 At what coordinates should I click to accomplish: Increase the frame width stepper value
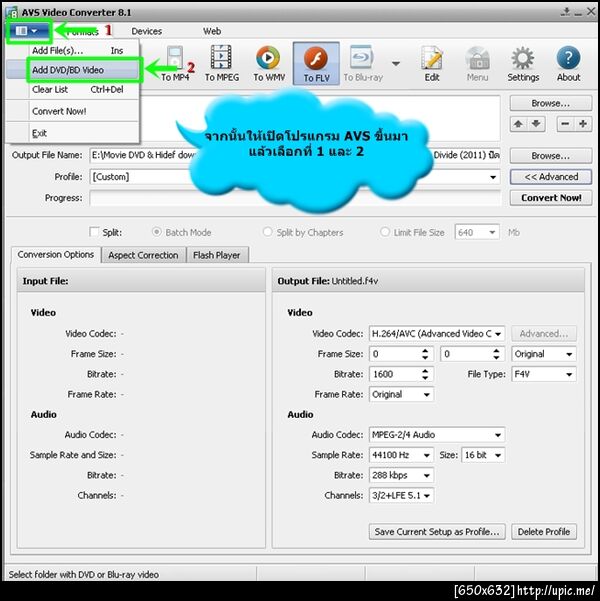tap(425, 351)
